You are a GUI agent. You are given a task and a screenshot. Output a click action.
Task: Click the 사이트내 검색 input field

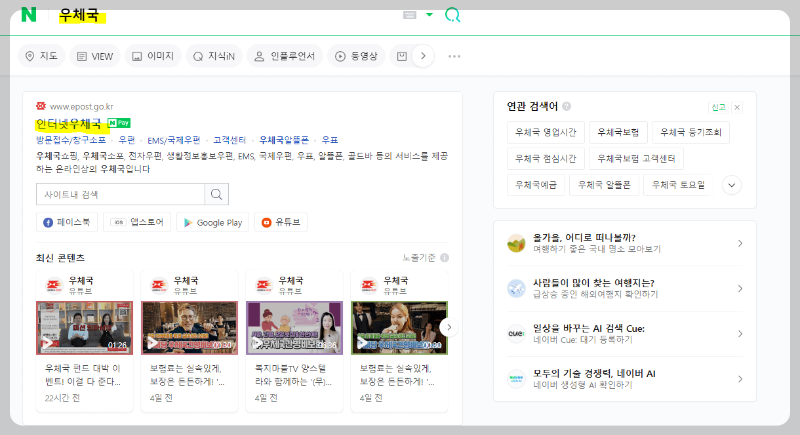coord(120,194)
